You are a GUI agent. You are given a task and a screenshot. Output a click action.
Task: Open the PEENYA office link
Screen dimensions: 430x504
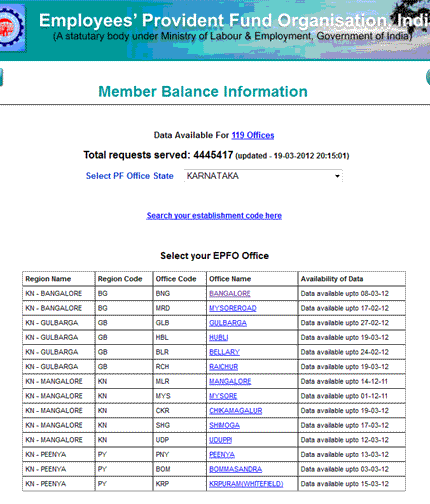click(x=222, y=455)
